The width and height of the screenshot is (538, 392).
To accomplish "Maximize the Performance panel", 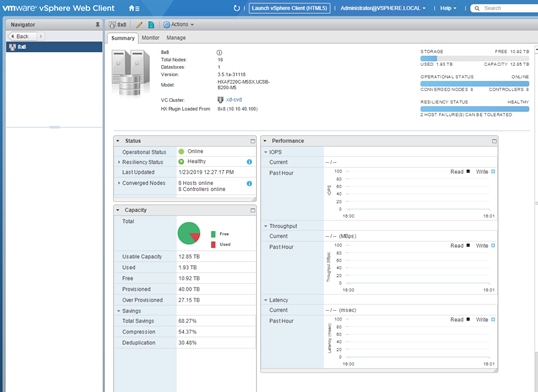I will [x=494, y=141].
